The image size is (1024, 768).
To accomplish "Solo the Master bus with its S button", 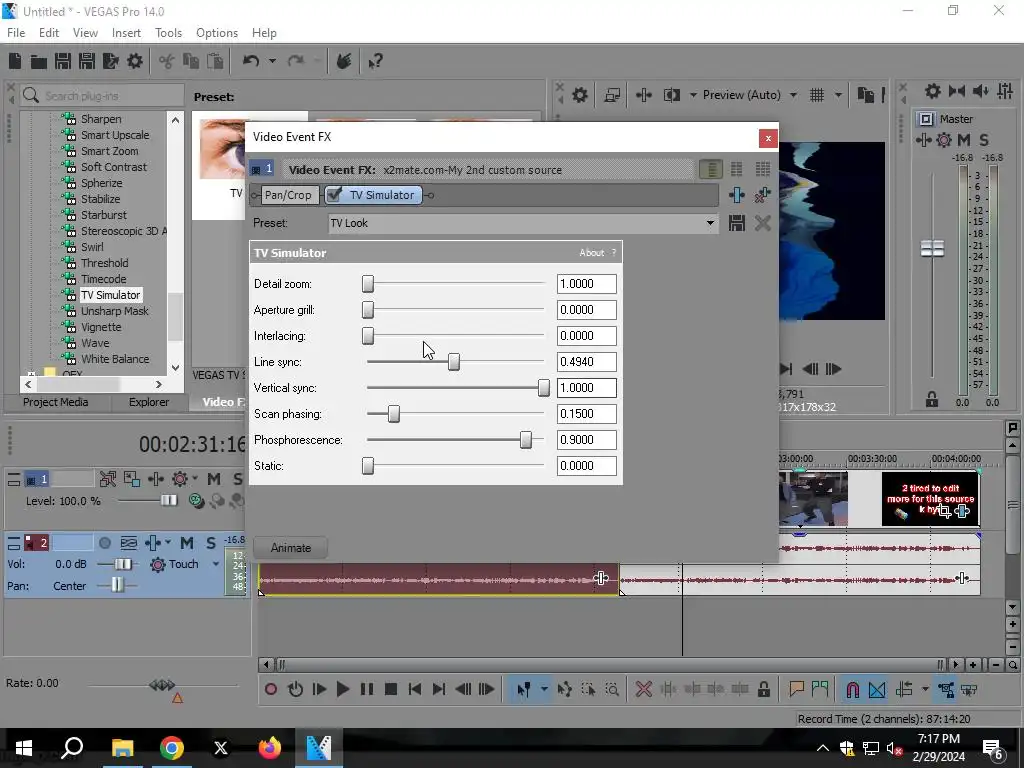I will 984,140.
